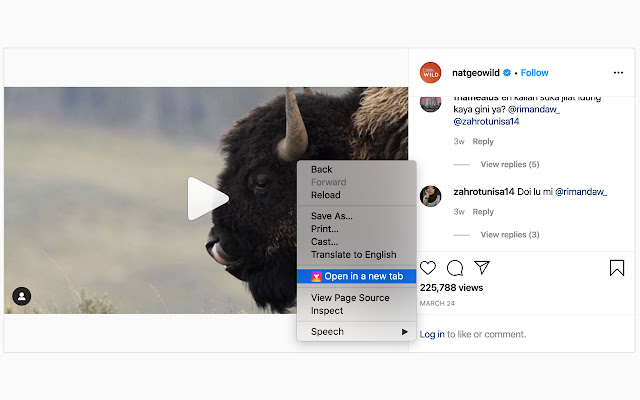Viewport: 640px width, 400px height.
Task: Open zahrotunisa14's avatar picture
Action: (x=430, y=196)
